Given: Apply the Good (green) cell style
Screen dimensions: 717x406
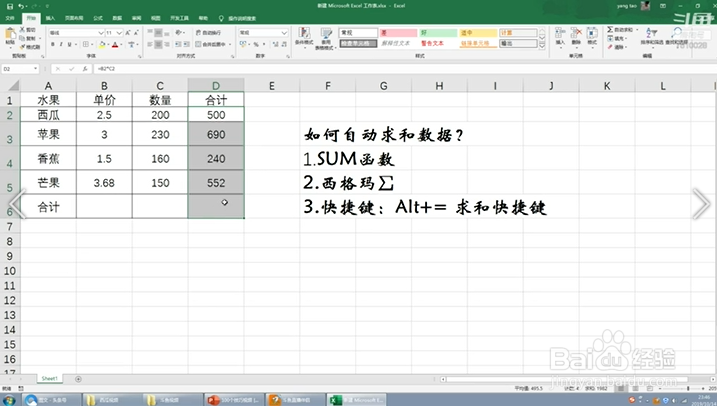Looking at the screenshot, I should point(438,32).
